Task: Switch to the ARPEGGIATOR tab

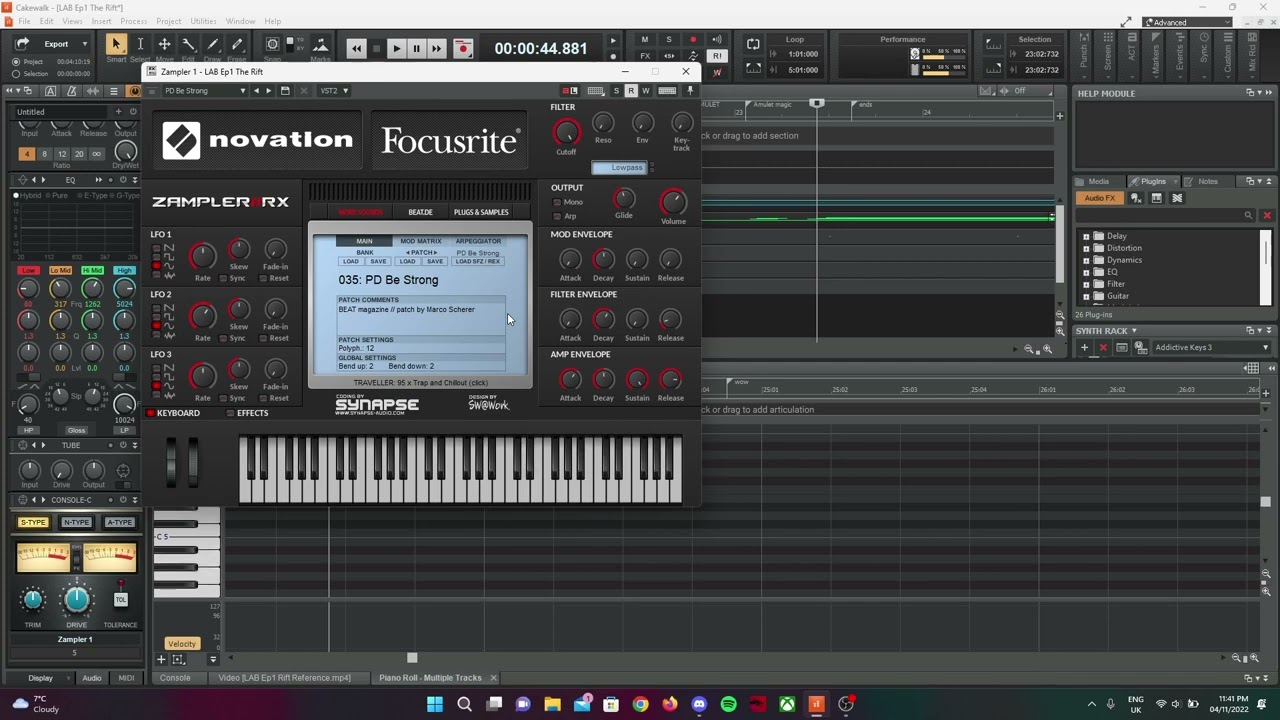Action: (478, 241)
